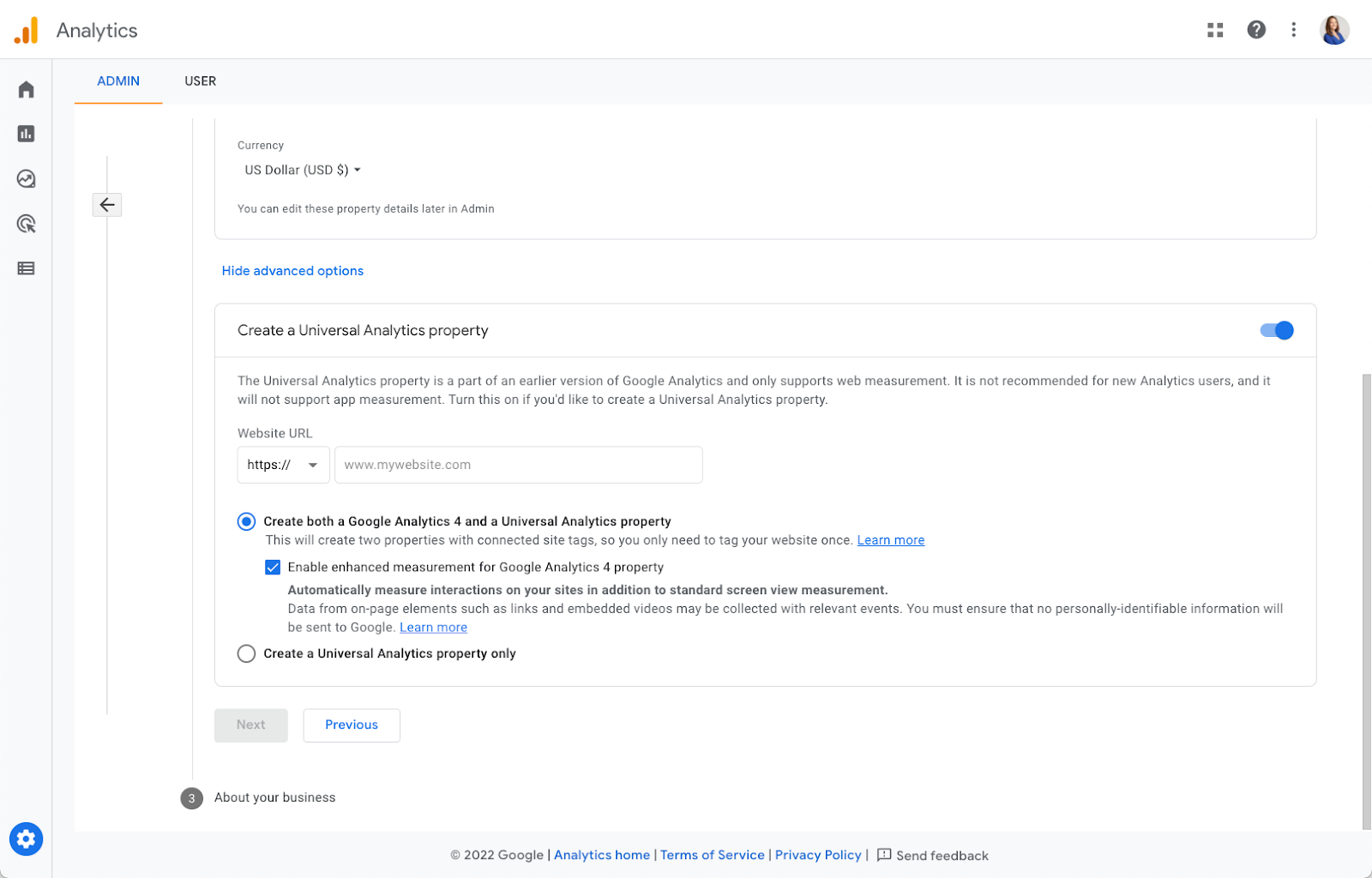Open the Advertising icon in sidebar
This screenshot has width=1372, height=878.
click(27, 224)
